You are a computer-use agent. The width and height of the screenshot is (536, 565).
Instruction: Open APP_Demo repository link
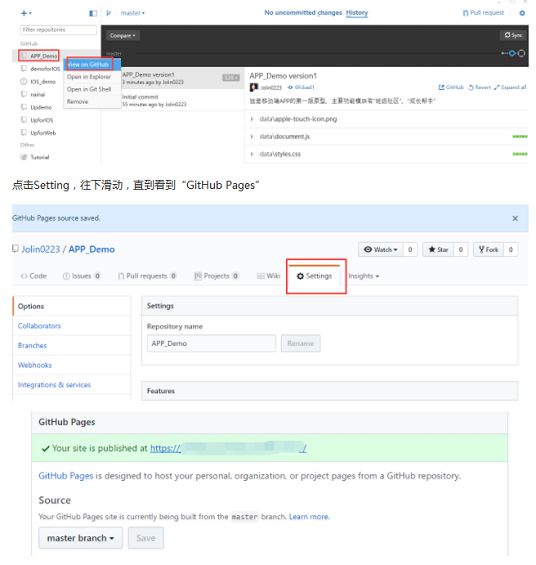[91, 249]
